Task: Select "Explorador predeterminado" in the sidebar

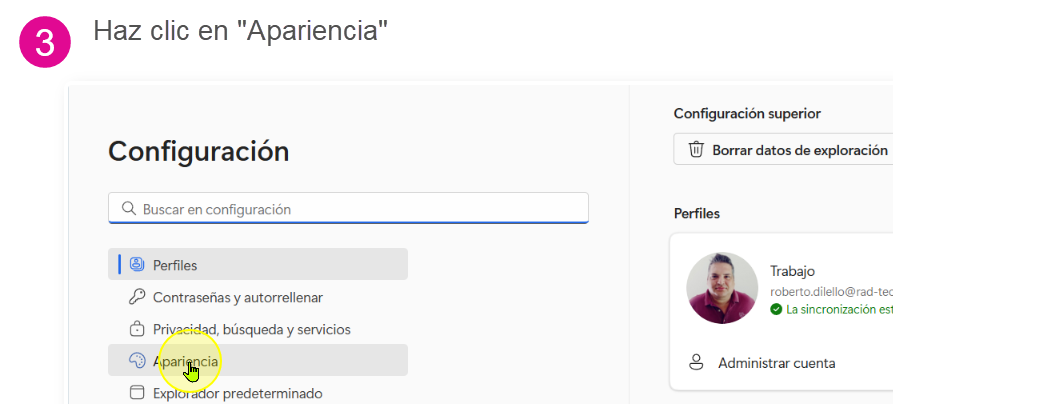Action: coord(238,393)
